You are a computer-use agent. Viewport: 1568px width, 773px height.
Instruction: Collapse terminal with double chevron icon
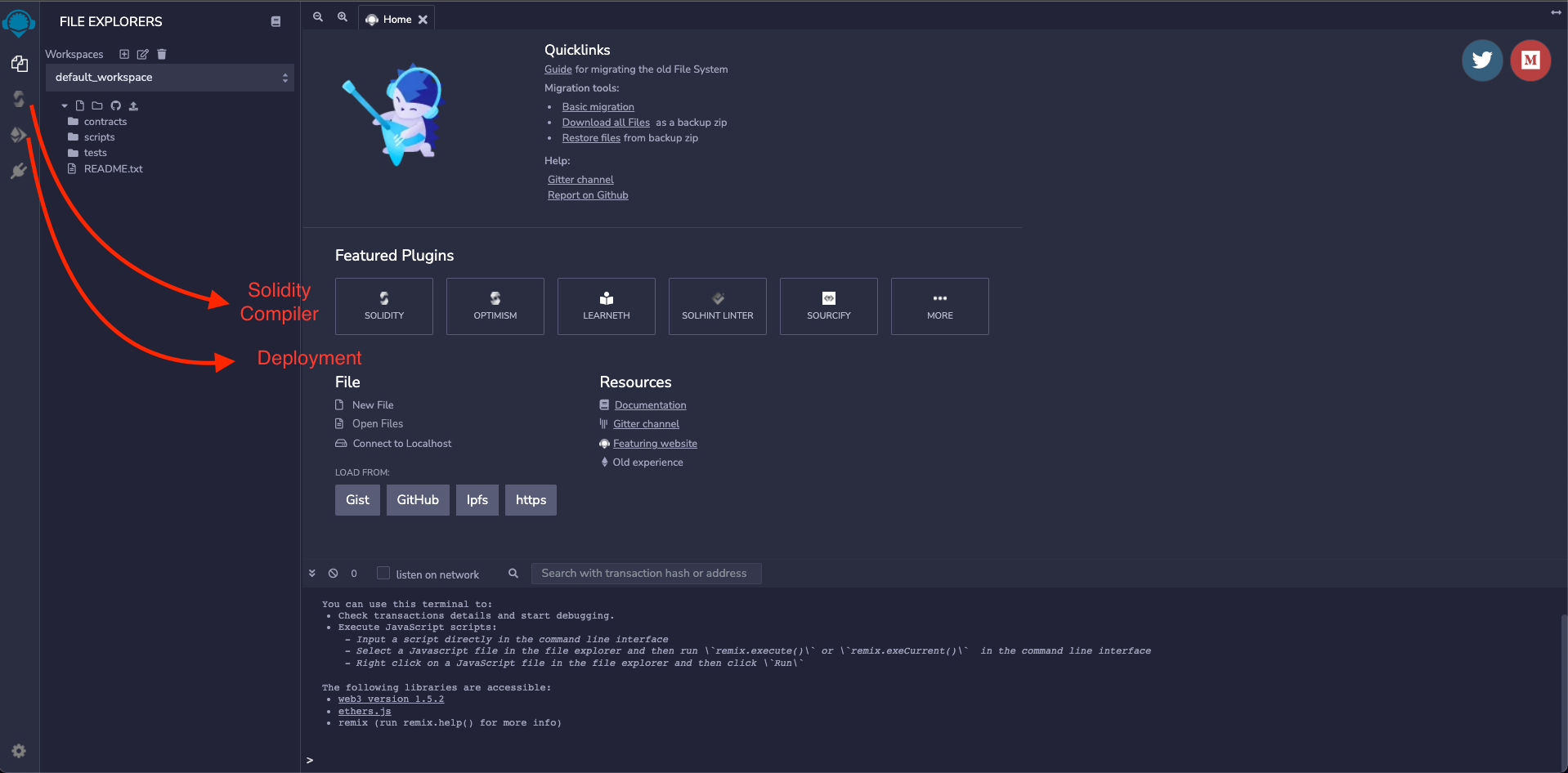(x=312, y=574)
